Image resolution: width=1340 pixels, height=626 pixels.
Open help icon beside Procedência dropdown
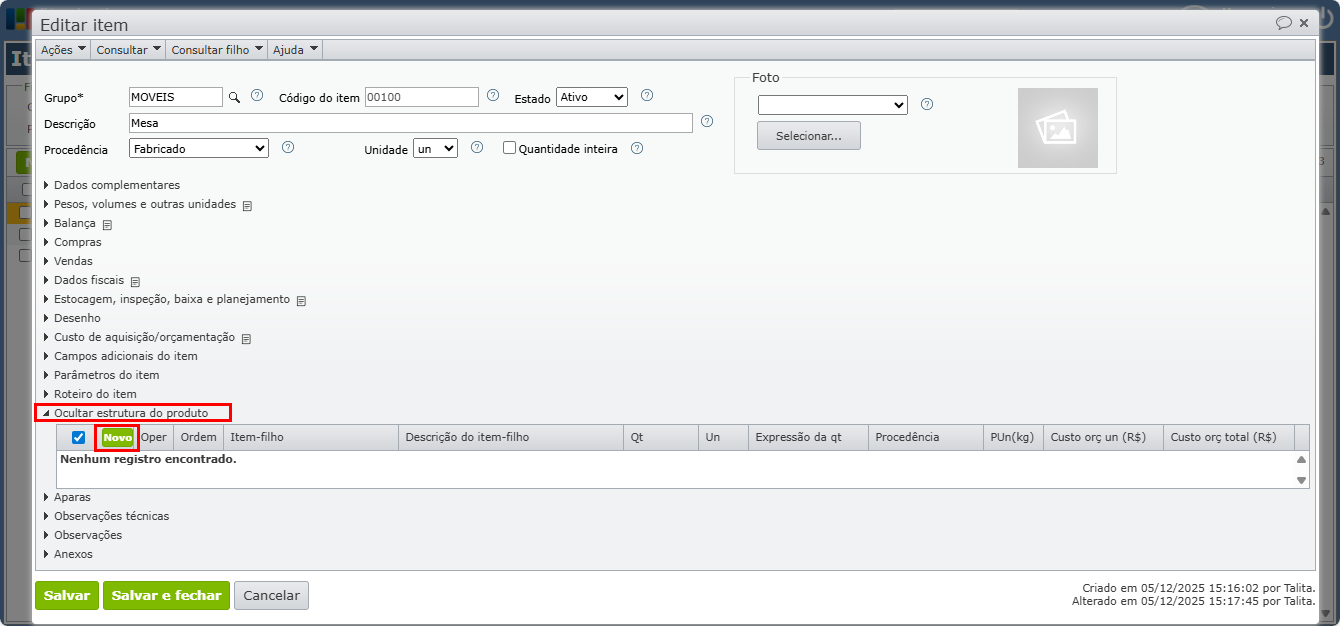pos(288,147)
